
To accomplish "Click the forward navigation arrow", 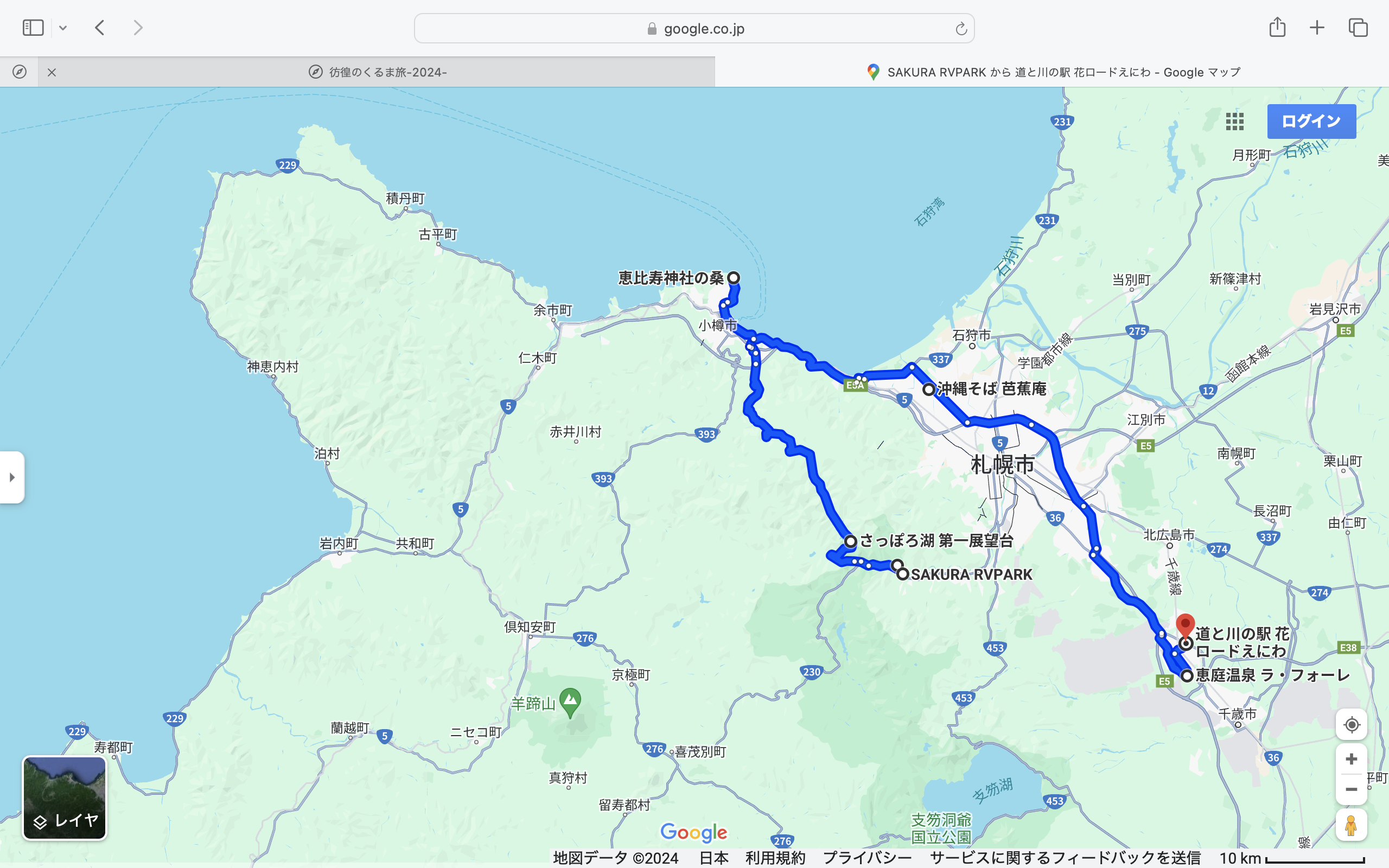I will 138,28.
